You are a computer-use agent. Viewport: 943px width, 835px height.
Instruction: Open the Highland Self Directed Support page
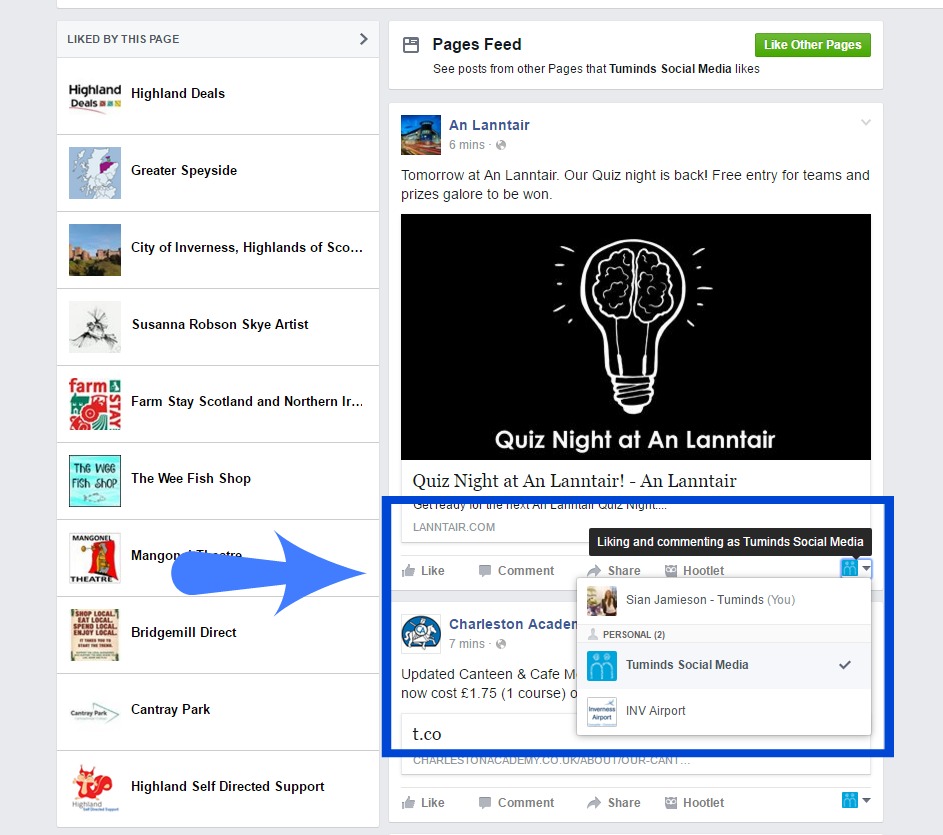[x=227, y=787]
